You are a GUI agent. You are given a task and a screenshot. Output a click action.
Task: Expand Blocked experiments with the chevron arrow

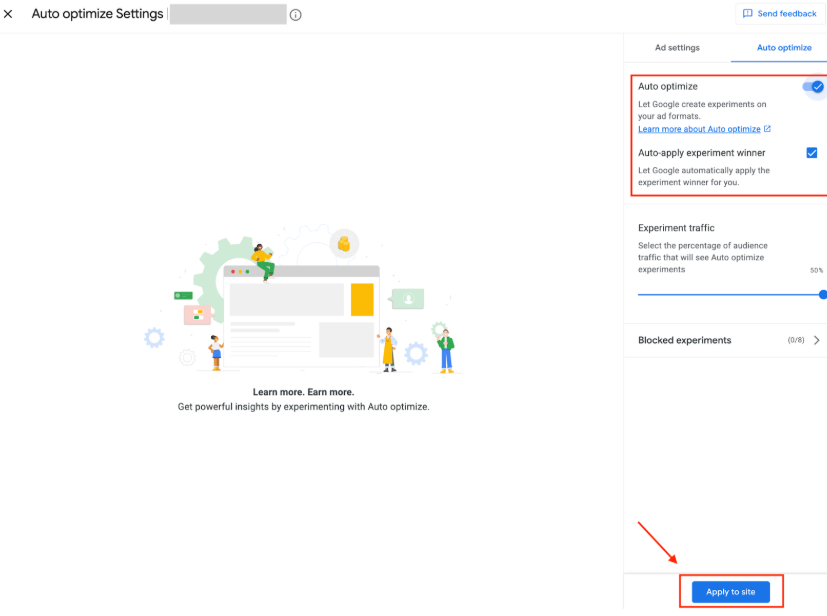pos(817,340)
